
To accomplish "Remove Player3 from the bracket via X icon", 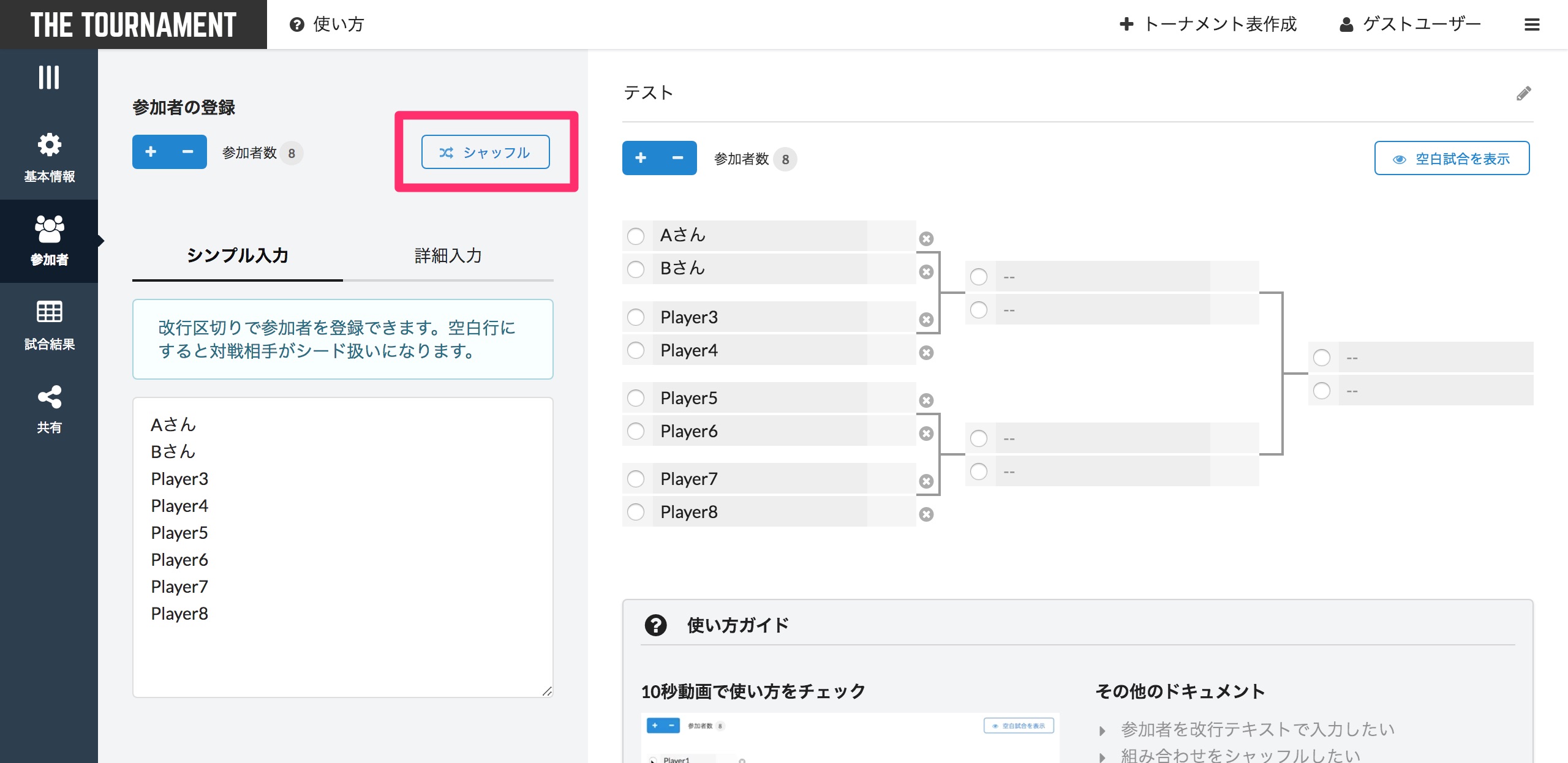I will [926, 319].
